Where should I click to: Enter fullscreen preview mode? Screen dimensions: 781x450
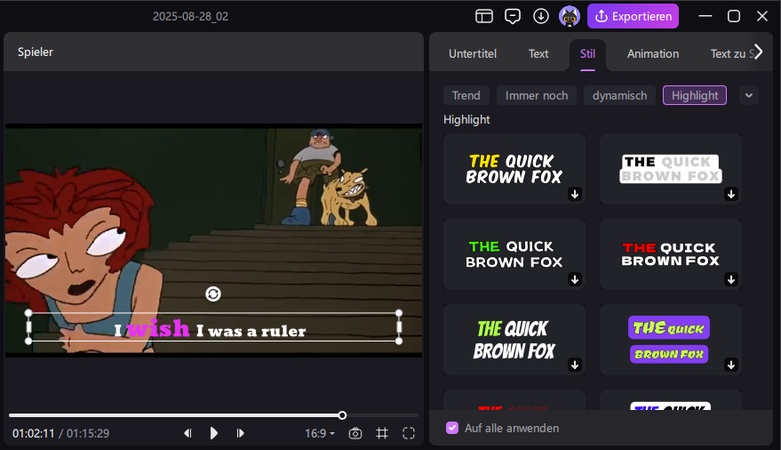[408, 433]
